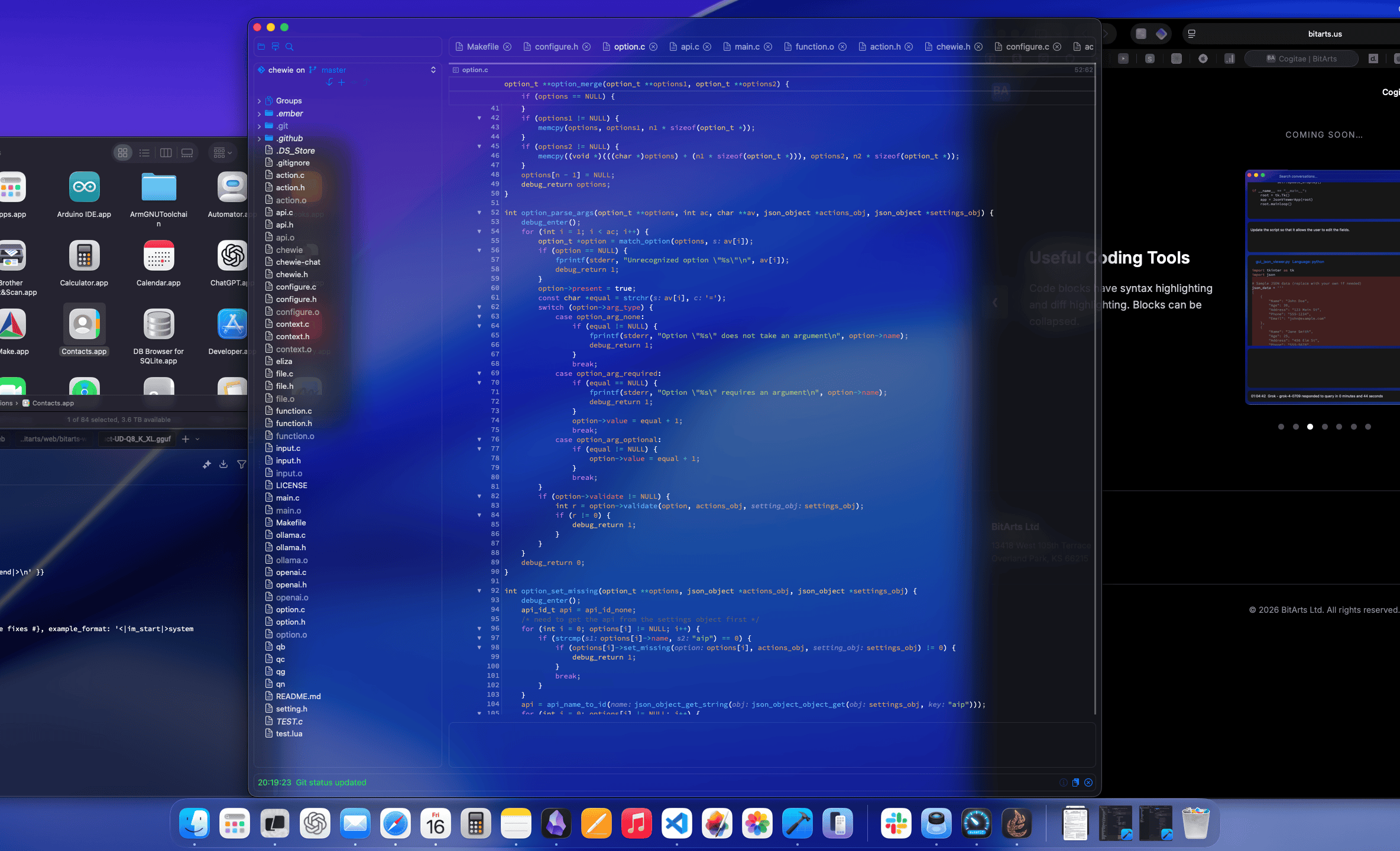Open Slack from the Dock
Screen dimensions: 1400x851
pyautogui.click(x=896, y=823)
